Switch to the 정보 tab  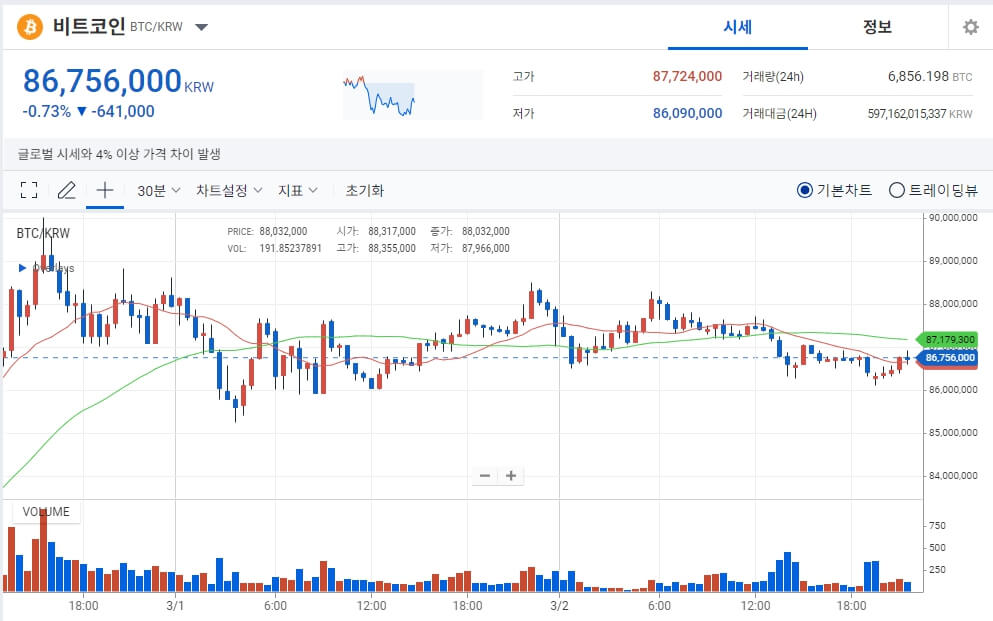click(878, 27)
